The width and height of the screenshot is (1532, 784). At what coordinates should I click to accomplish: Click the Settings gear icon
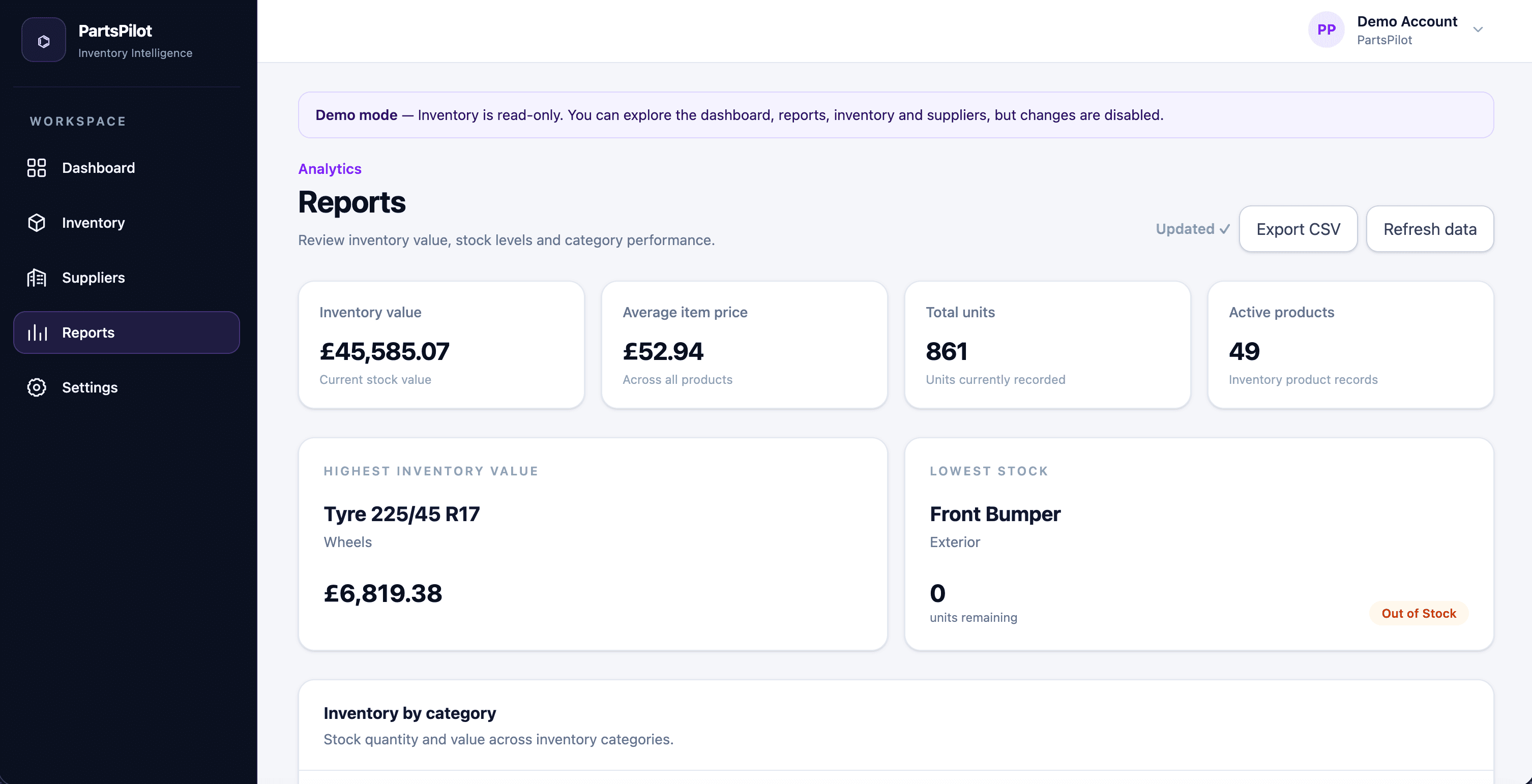[x=37, y=387]
